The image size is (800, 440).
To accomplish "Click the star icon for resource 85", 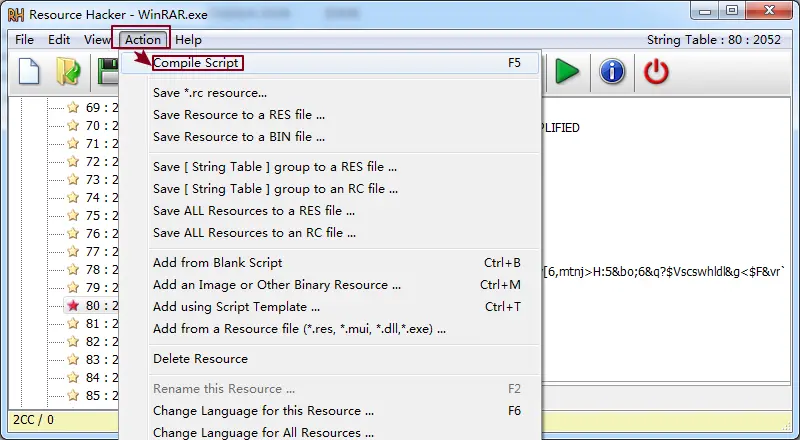I will (x=73, y=395).
